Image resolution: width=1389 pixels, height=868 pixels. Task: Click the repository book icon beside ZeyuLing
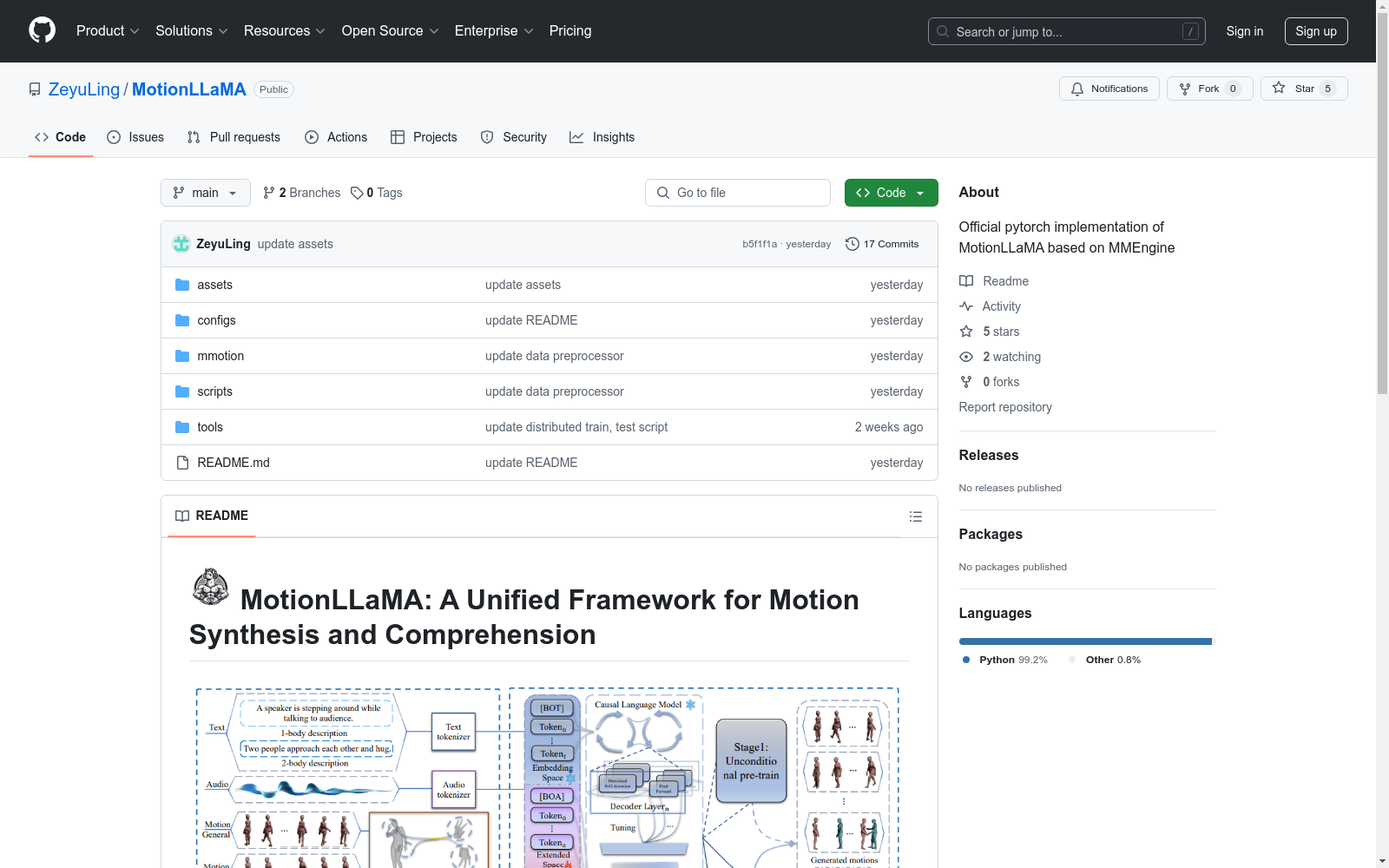35,89
